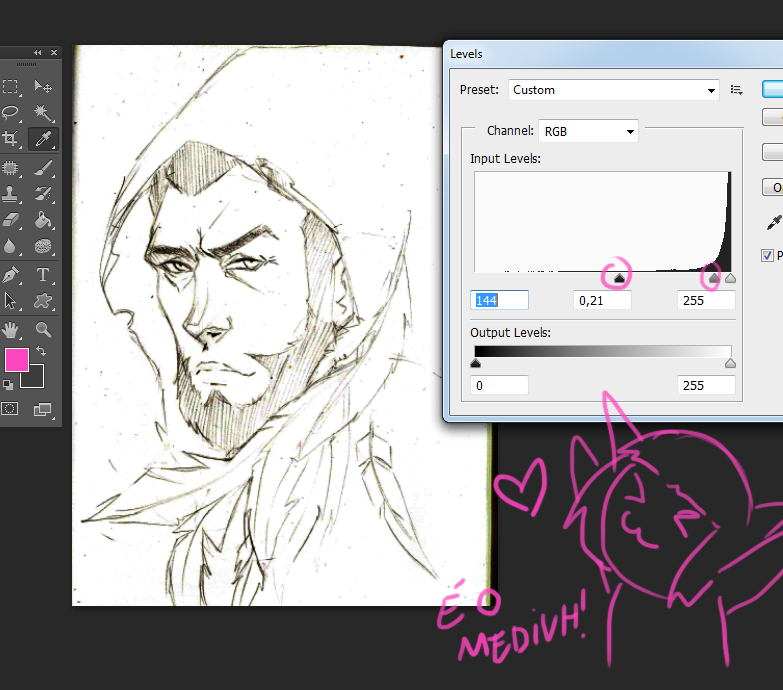Open the preset options menu icon
Image resolution: width=783 pixels, height=690 pixels.
737,90
